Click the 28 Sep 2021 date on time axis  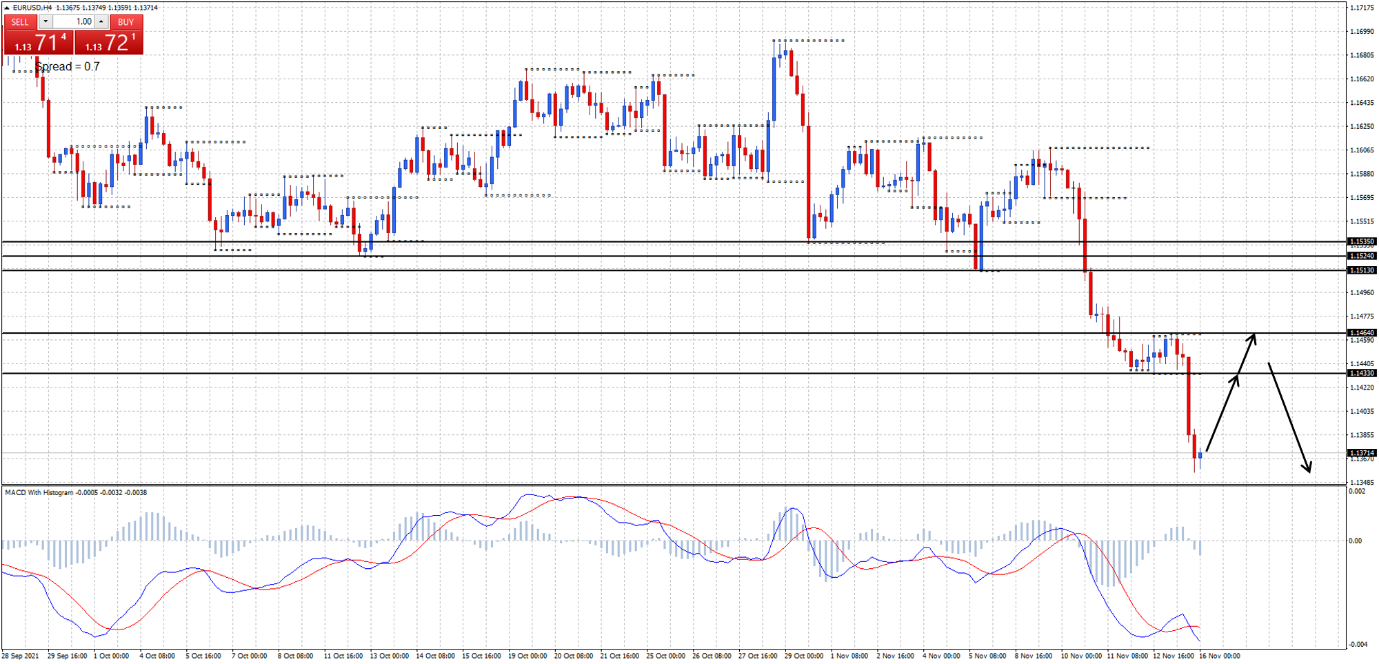pos(23,656)
